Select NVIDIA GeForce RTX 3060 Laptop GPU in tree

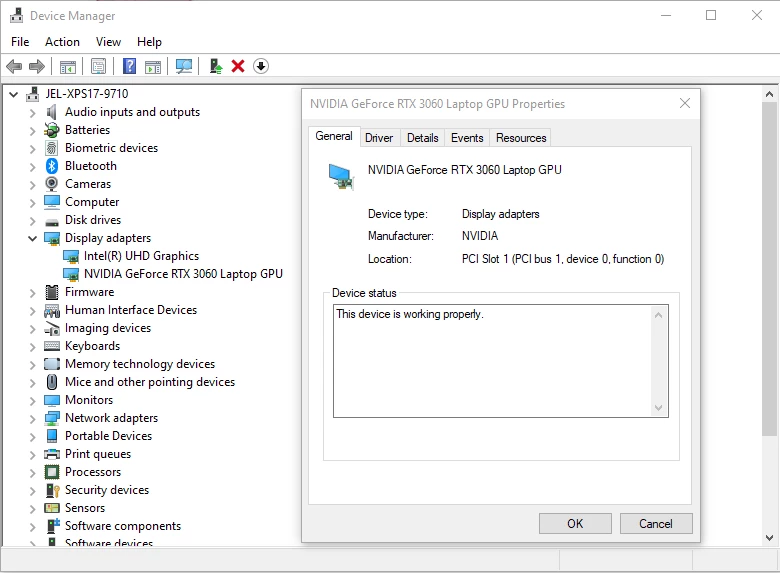[183, 274]
